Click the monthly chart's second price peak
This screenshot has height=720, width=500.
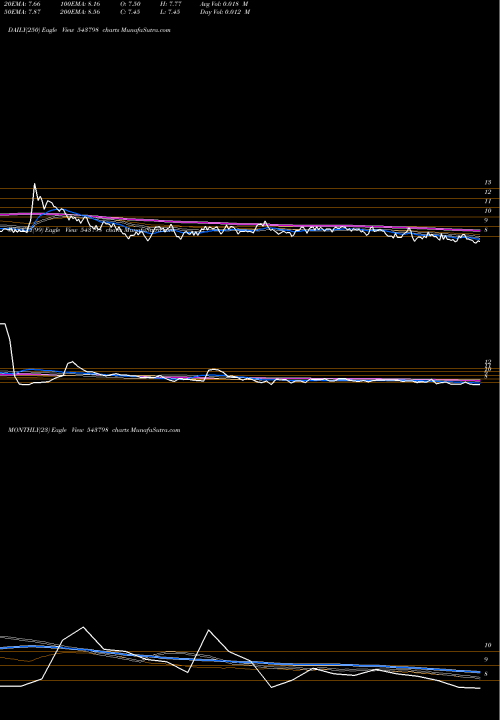209,630
